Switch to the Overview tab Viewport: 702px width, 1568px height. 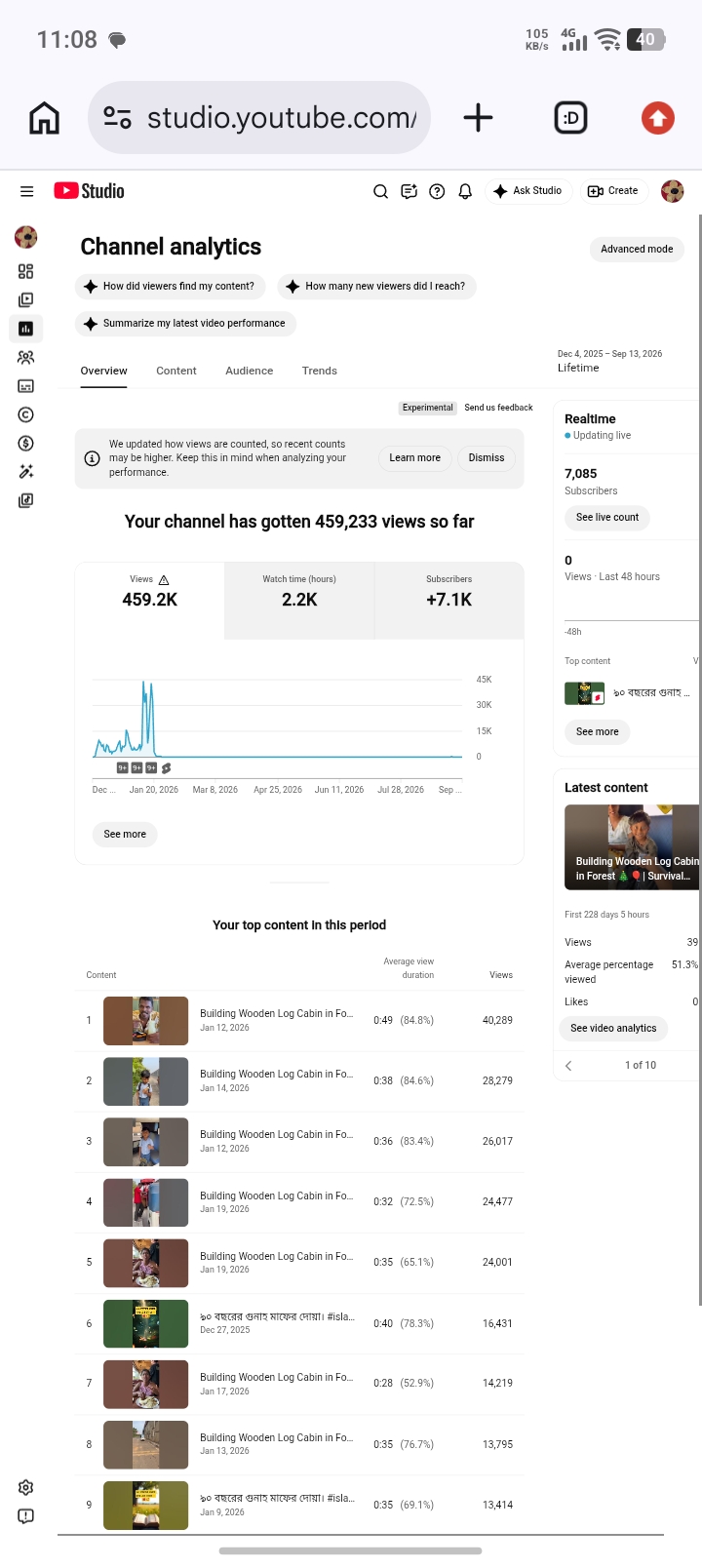(x=103, y=371)
